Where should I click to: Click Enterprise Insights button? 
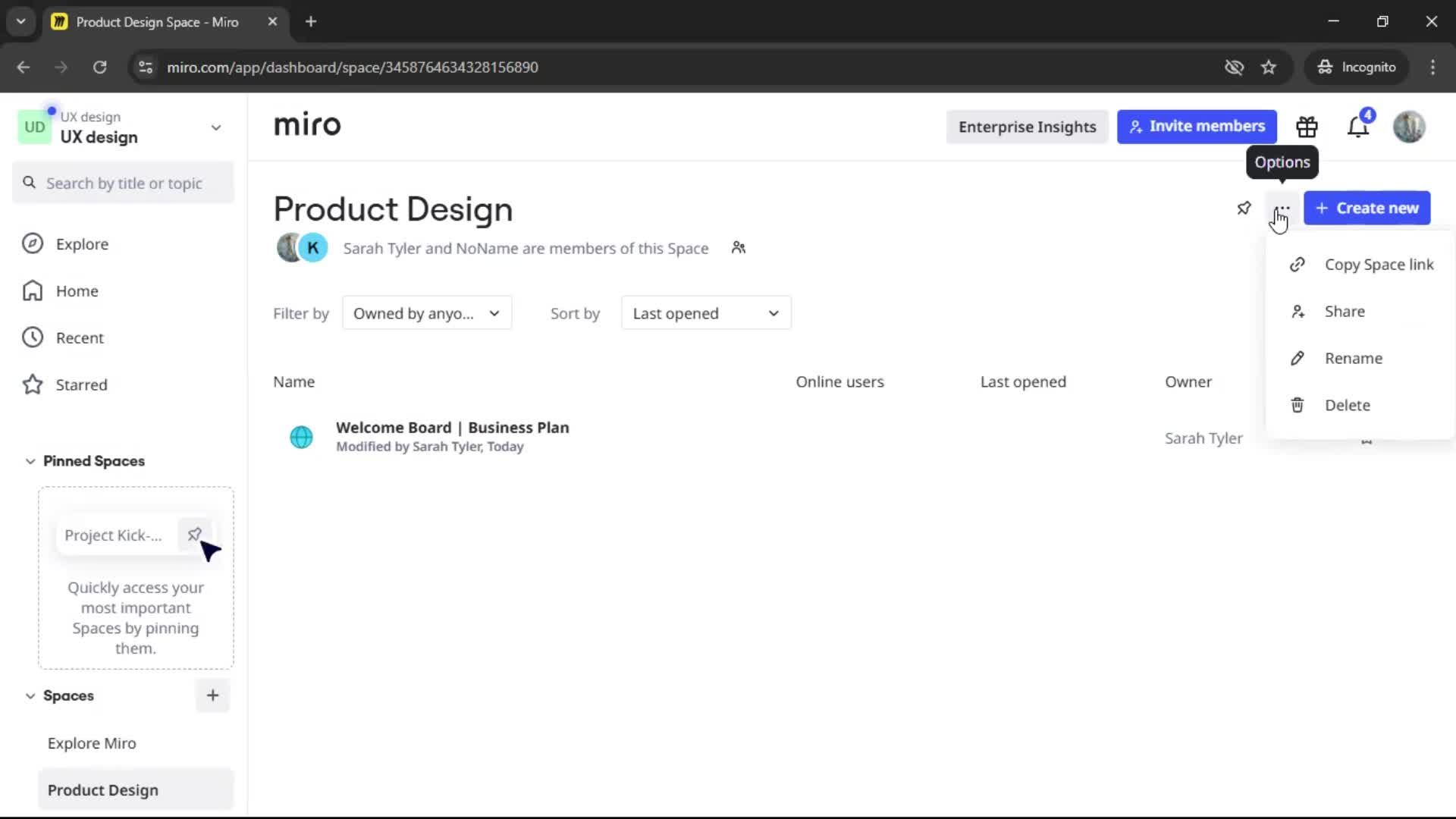click(x=1027, y=127)
